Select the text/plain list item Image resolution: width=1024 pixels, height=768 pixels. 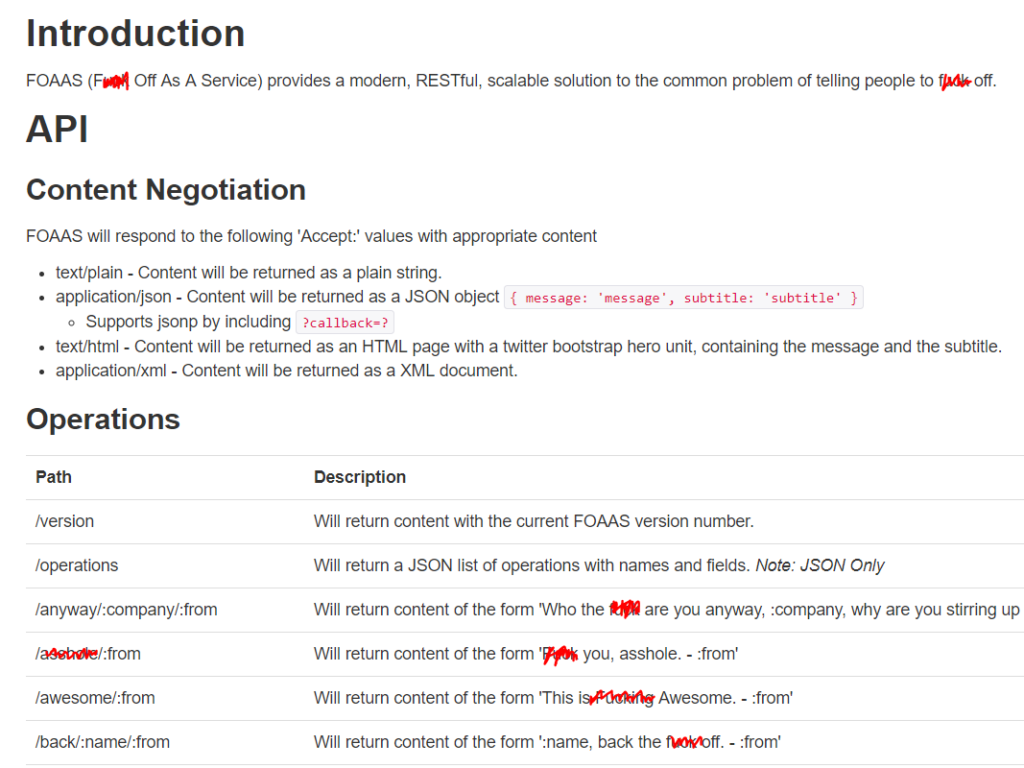[248, 272]
